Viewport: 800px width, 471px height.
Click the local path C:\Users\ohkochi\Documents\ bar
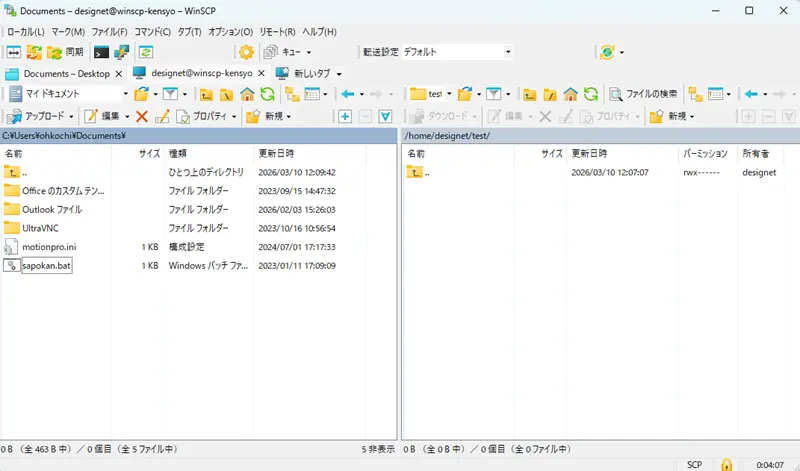click(x=198, y=136)
